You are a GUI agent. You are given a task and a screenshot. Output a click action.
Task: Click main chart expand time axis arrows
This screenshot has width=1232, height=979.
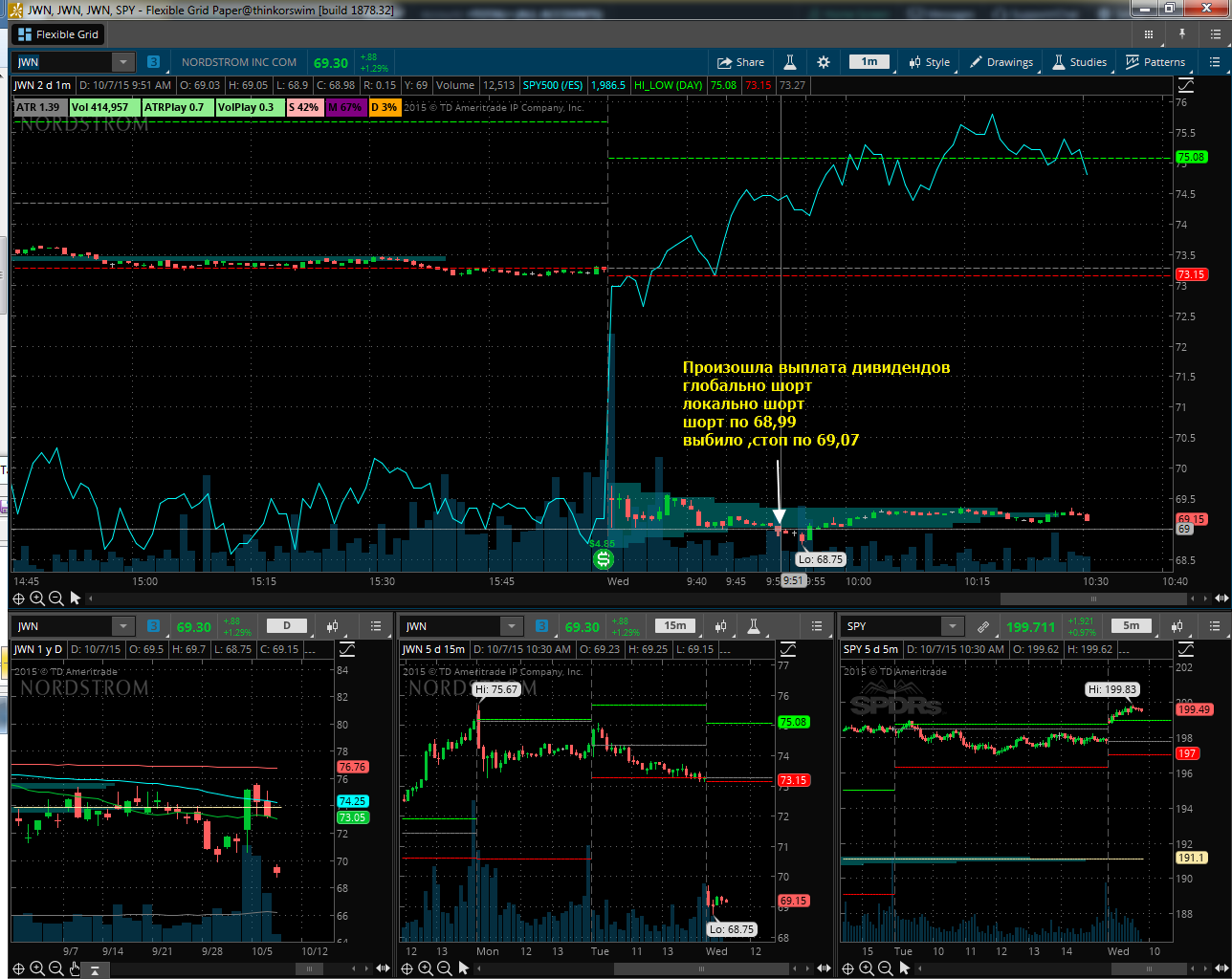[1221, 598]
